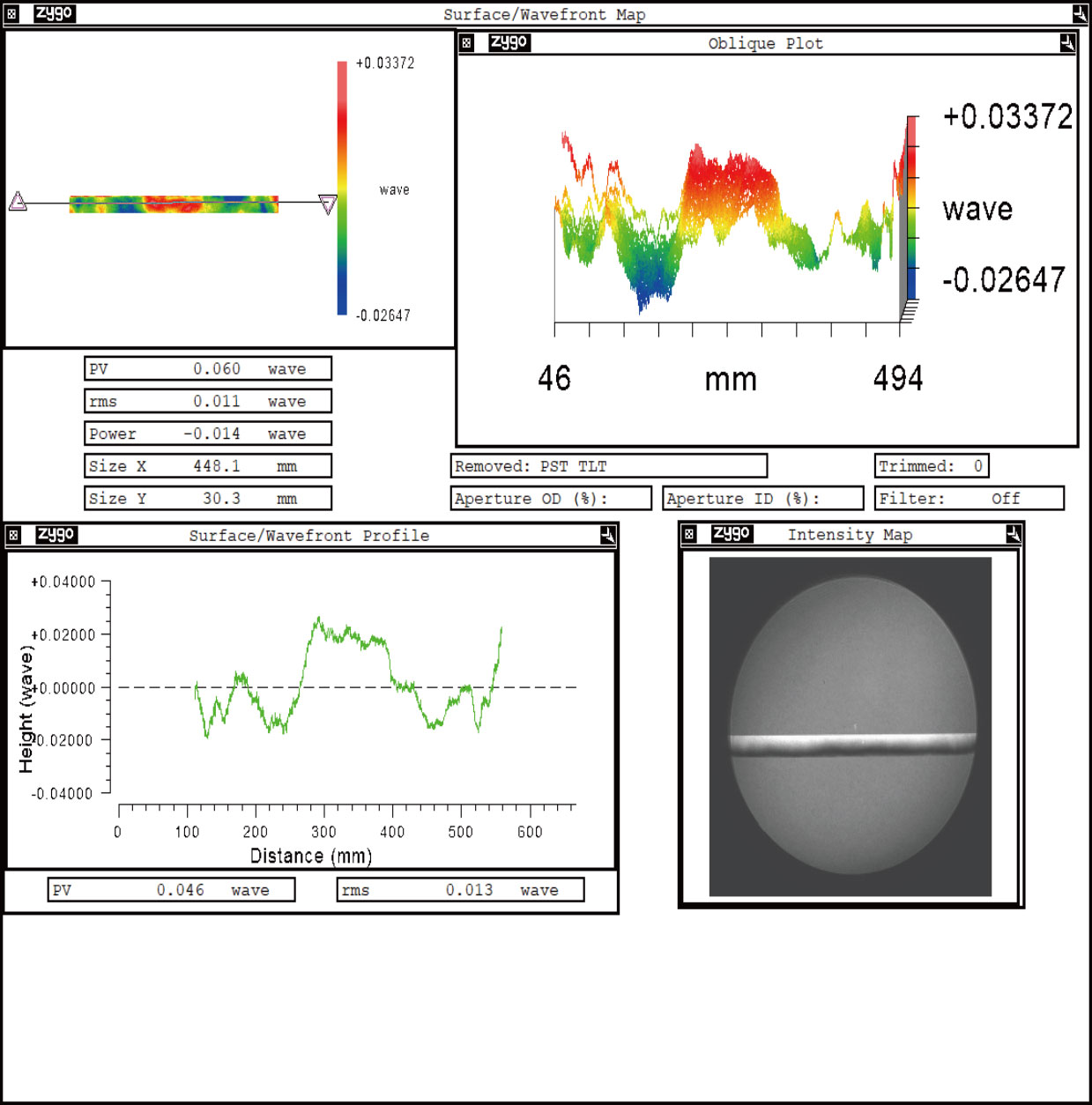Click the wave color scale bar next to the surface map
Image resolution: width=1092 pixels, height=1105 pixels.
point(340,189)
